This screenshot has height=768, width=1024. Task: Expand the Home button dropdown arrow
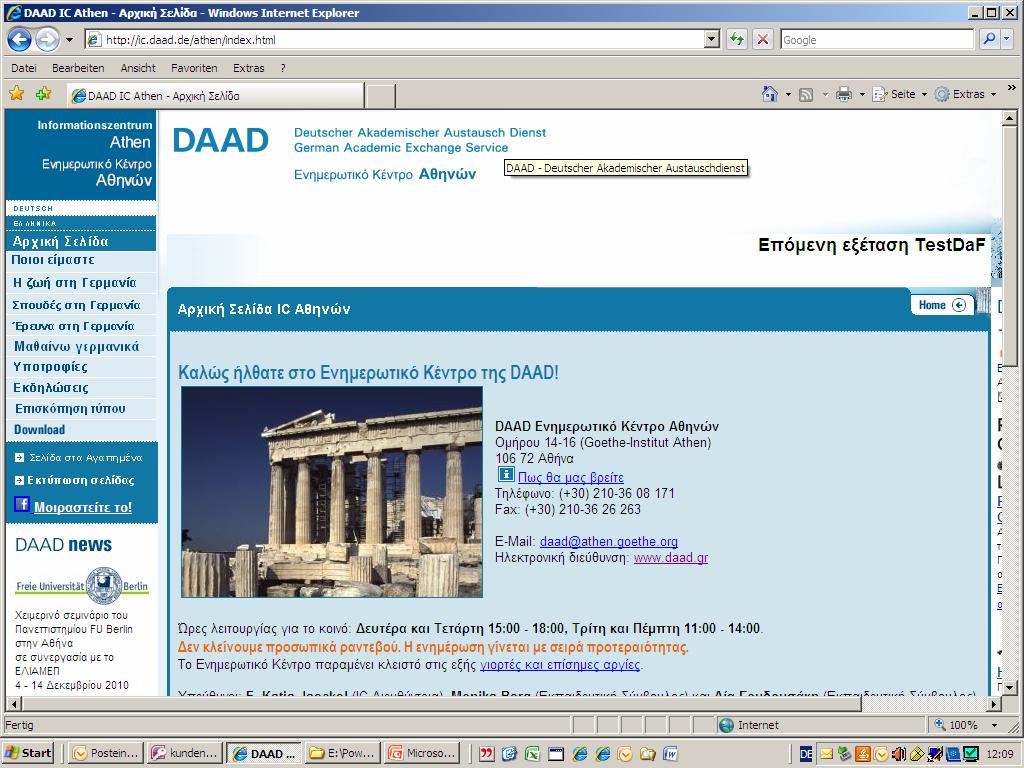click(x=788, y=95)
